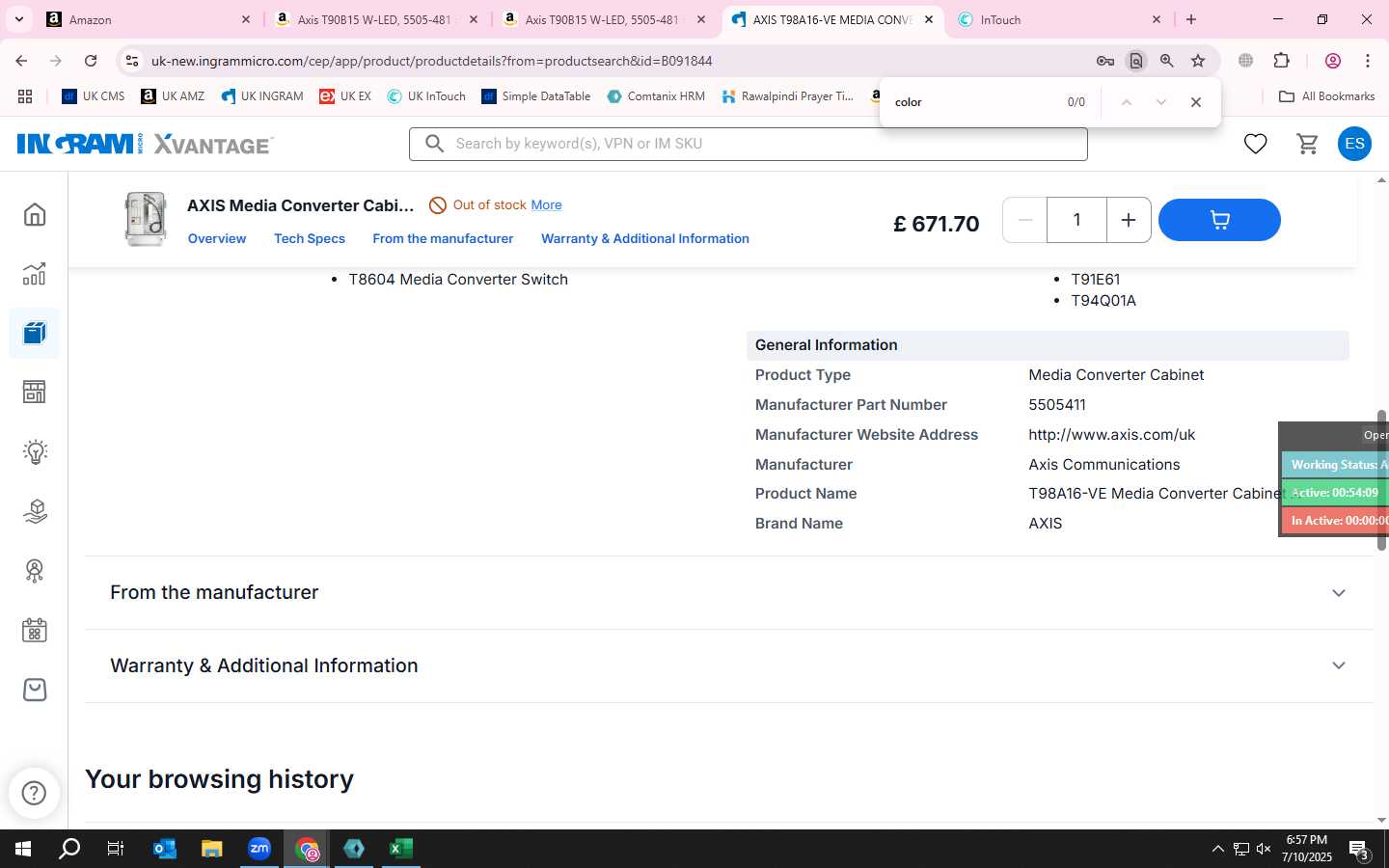1389x868 pixels.
Task: Close the AXIS T98A16-VE browser tab
Action: [928, 19]
